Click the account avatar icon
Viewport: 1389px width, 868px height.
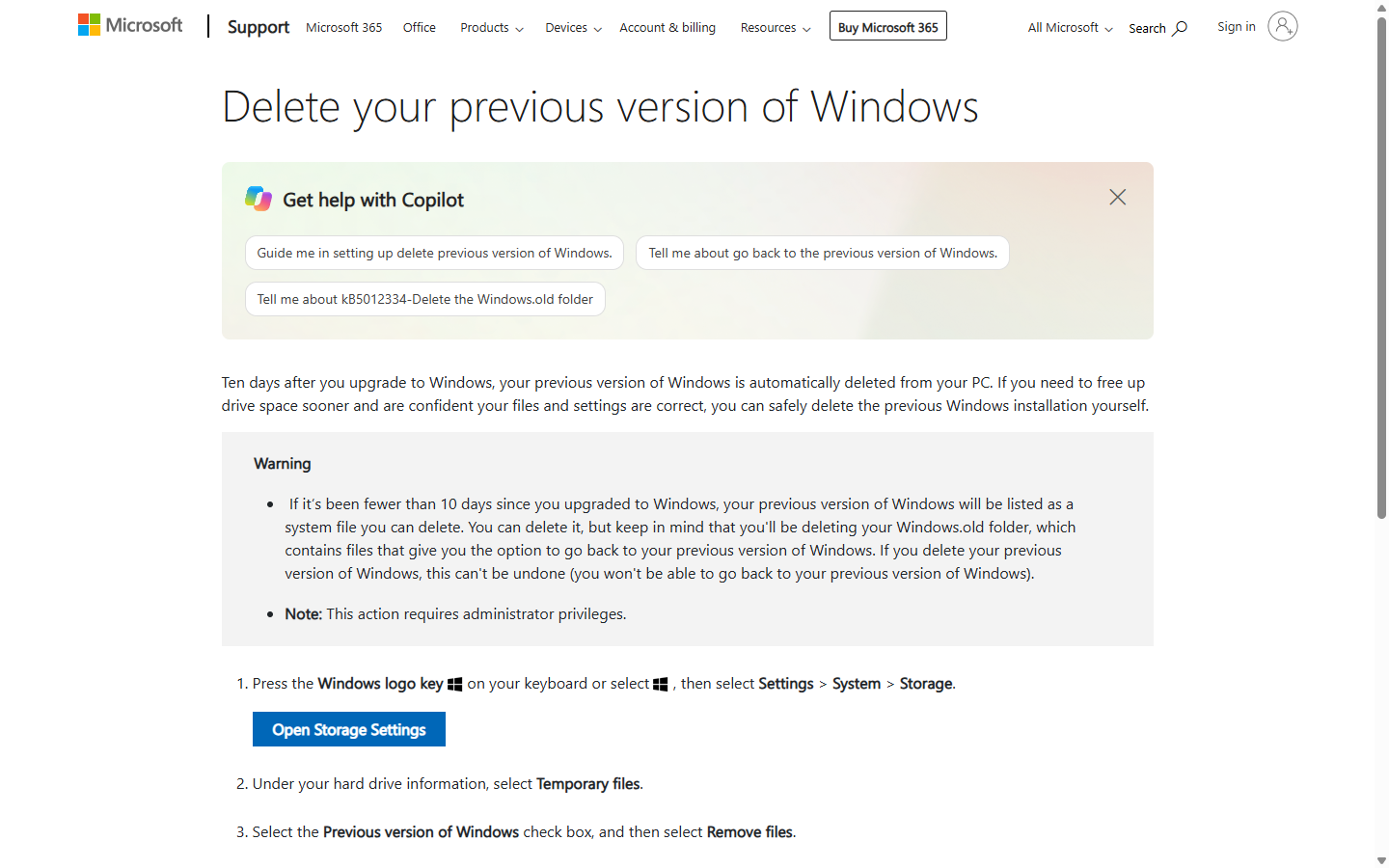point(1282,26)
